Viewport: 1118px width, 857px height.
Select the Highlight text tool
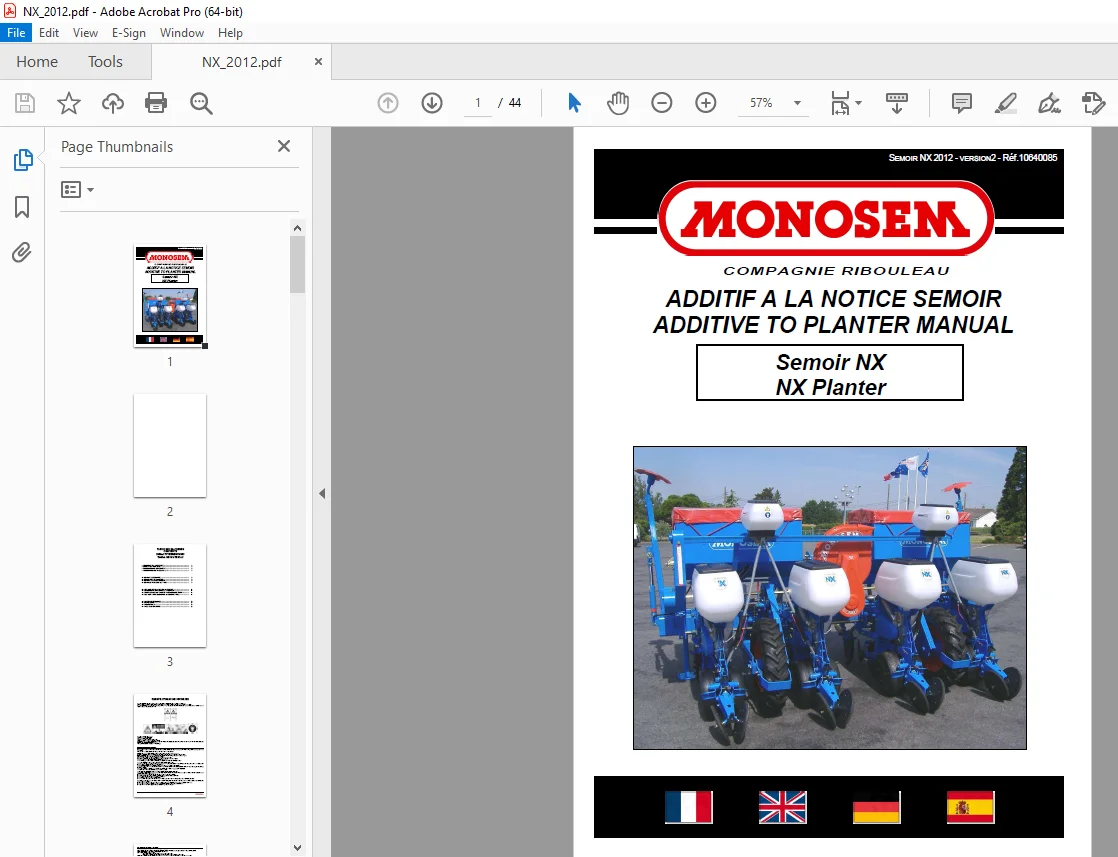point(1005,103)
